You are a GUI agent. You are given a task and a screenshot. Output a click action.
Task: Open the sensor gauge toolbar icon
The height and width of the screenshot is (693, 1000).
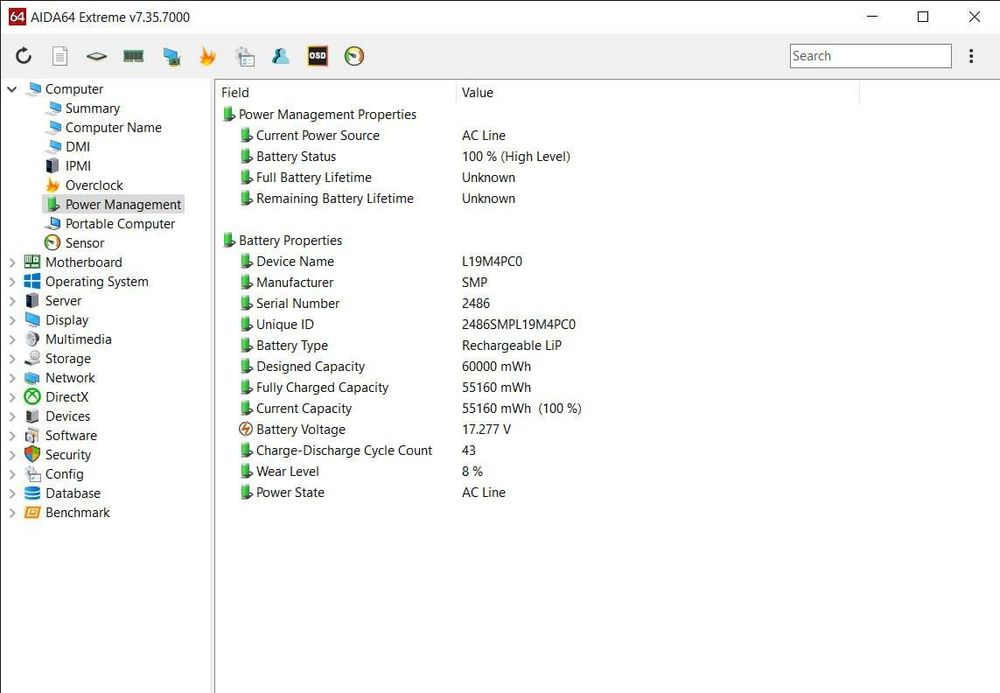(x=354, y=56)
